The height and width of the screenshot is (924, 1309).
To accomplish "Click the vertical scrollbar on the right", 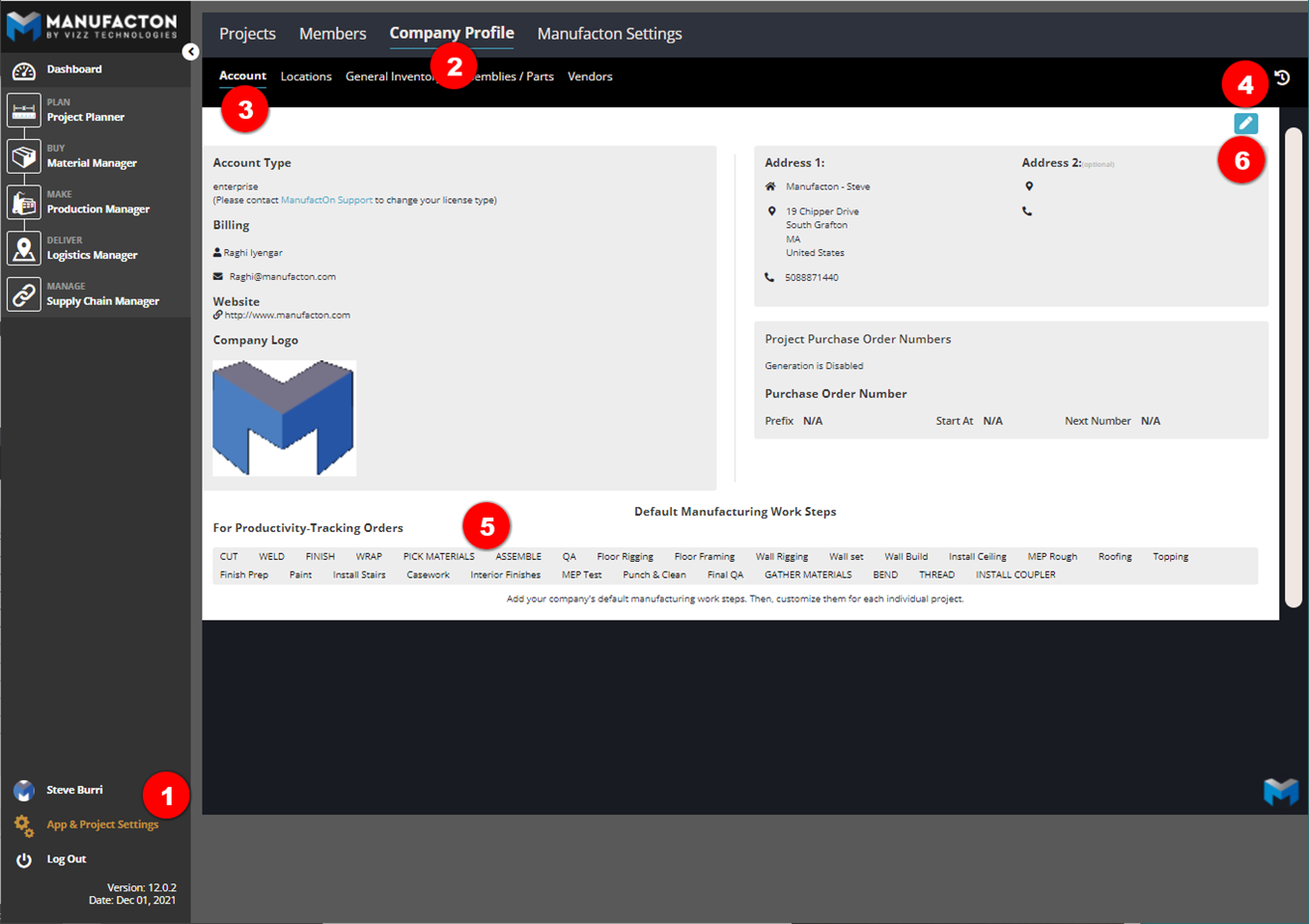I will (1294, 367).
